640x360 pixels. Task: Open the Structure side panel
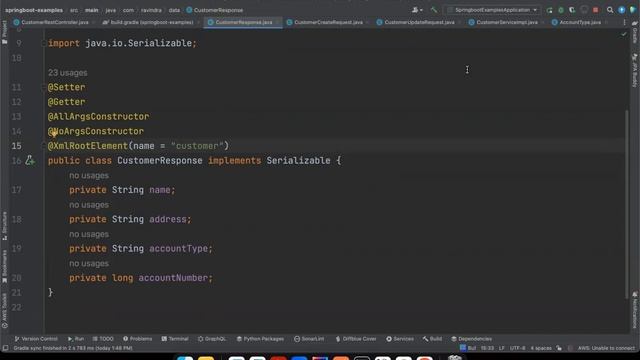click(4, 226)
